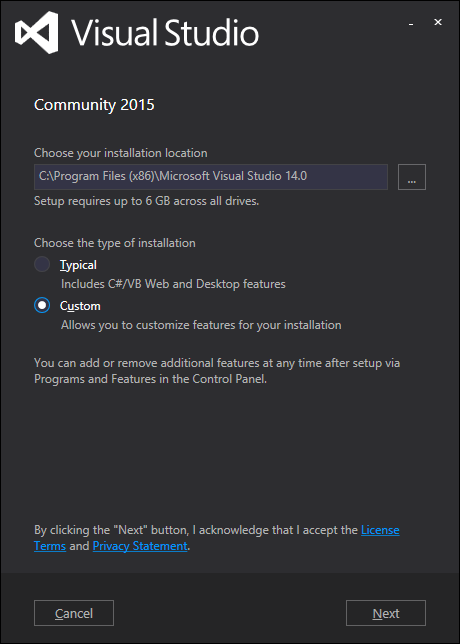Click 'Choose the type of installation' label

click(115, 243)
